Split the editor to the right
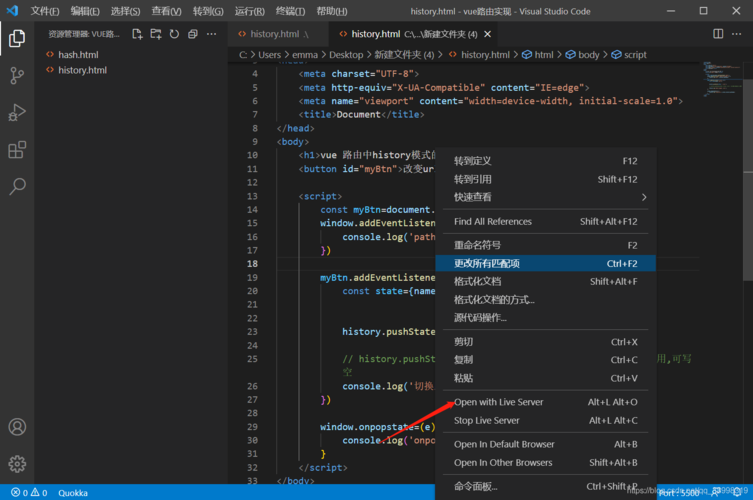 pyautogui.click(x=718, y=34)
